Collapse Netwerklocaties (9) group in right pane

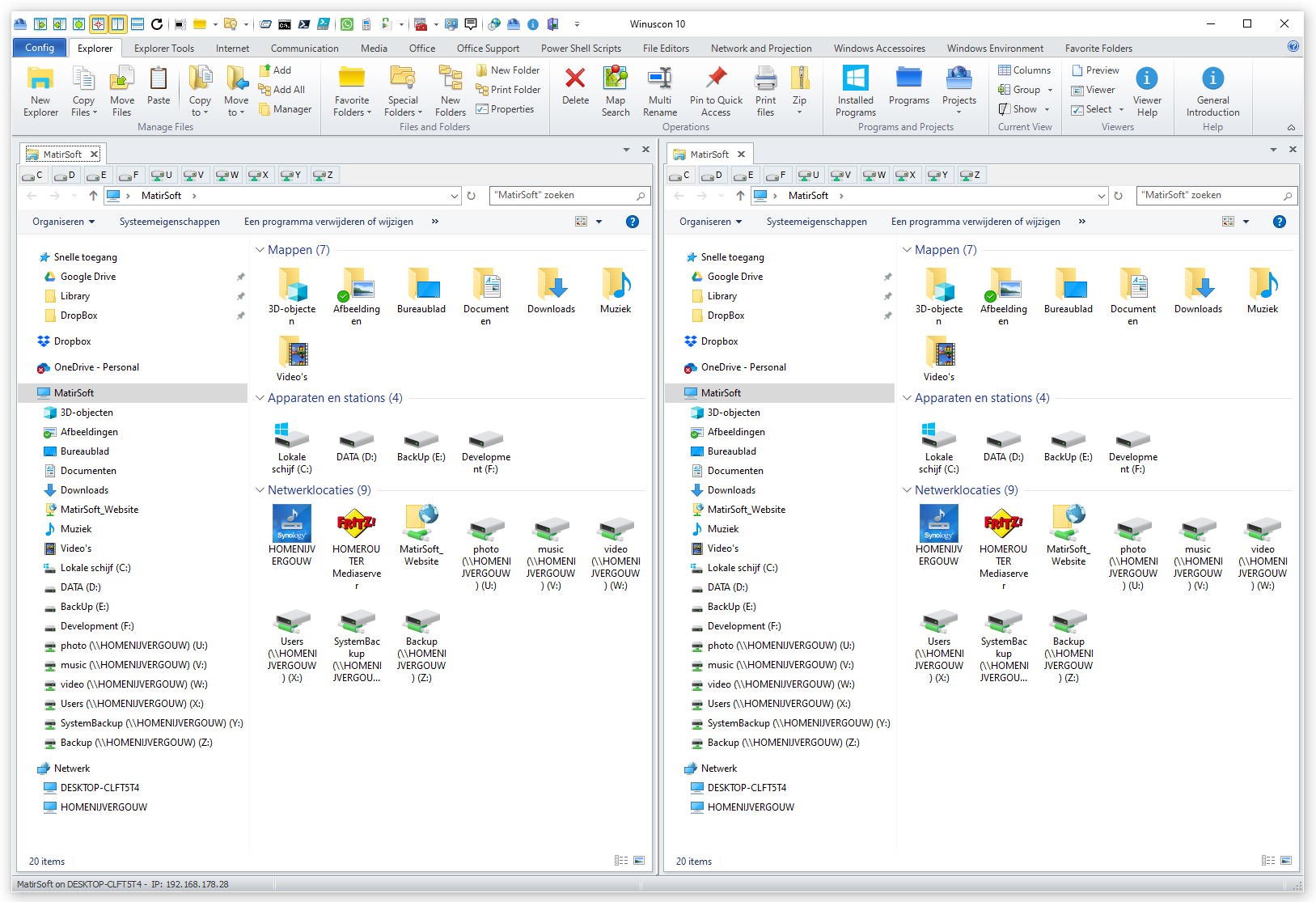tap(908, 490)
